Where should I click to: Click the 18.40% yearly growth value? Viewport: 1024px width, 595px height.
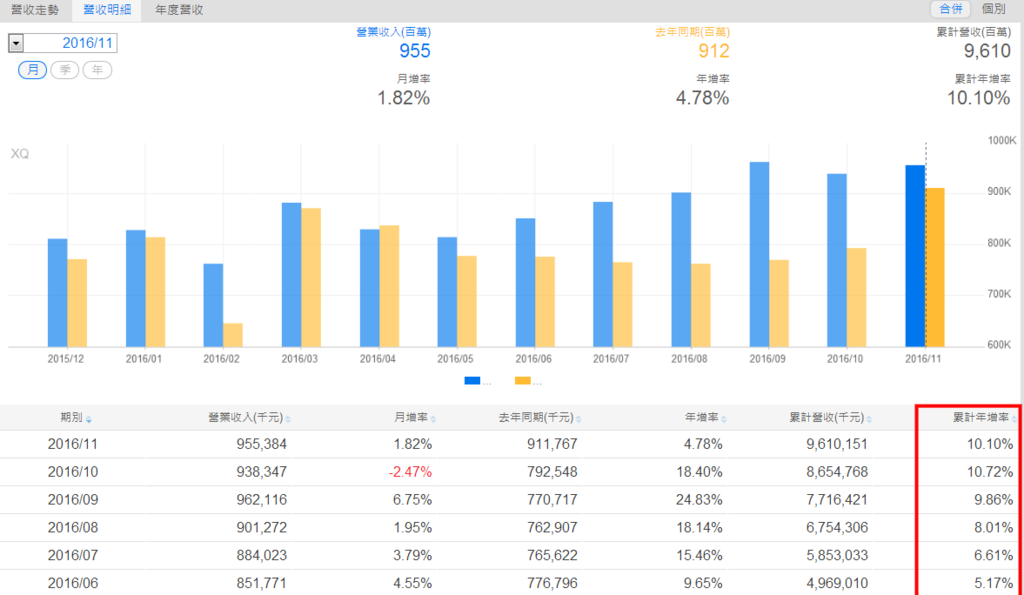(x=699, y=472)
